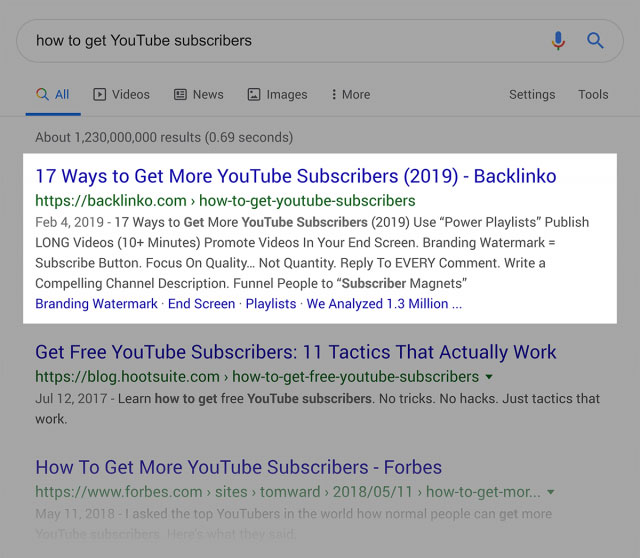Expand the dropdown arrow beside Hootsuite URL

click(489, 377)
